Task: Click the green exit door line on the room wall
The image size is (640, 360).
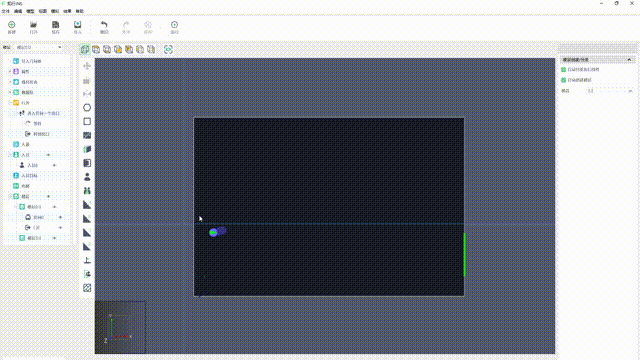Action: point(464,255)
